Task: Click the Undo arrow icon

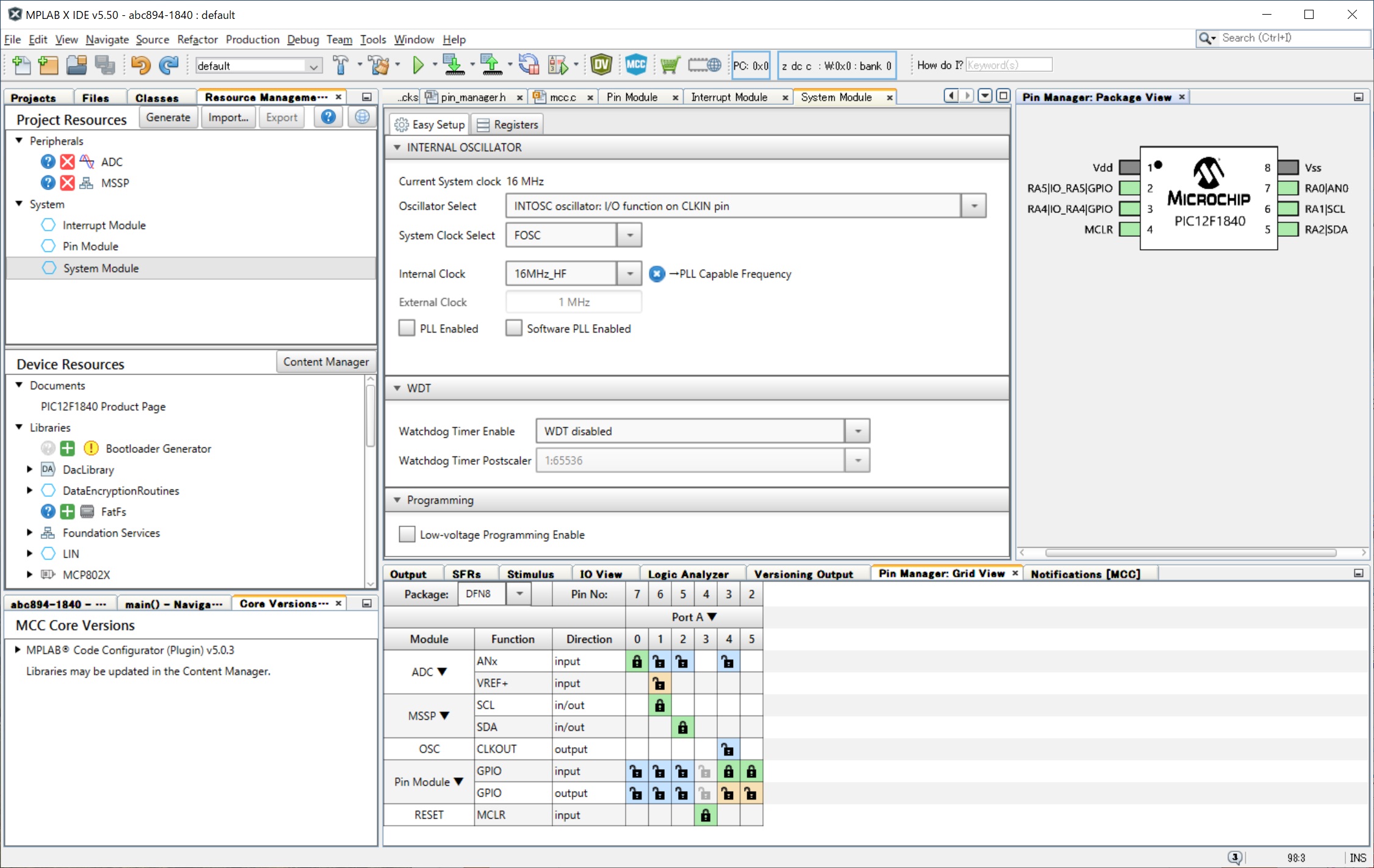Action: pos(140,65)
